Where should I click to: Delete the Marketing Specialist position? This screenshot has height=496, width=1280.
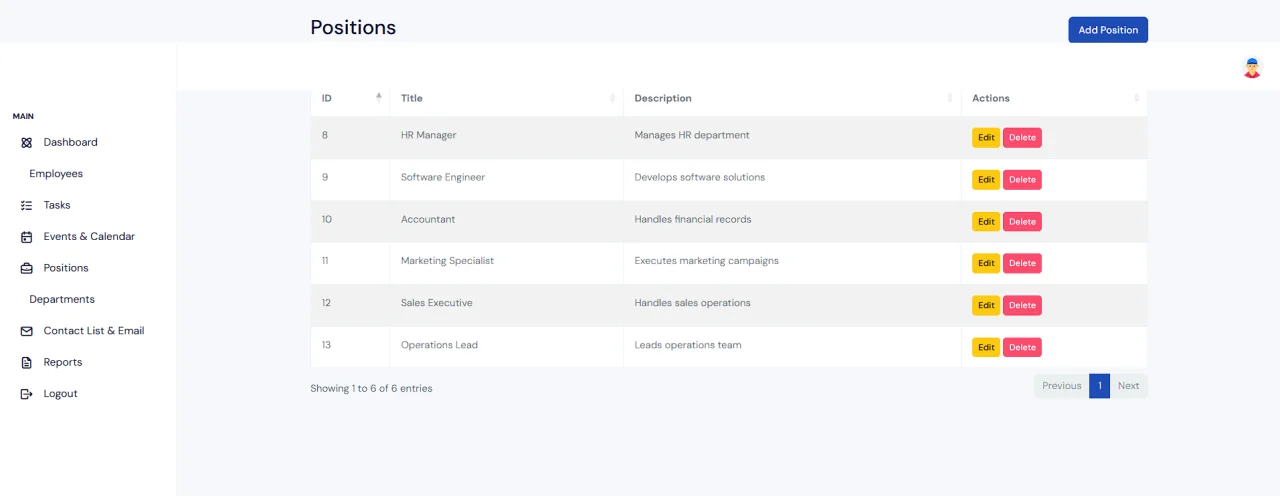(x=1022, y=264)
